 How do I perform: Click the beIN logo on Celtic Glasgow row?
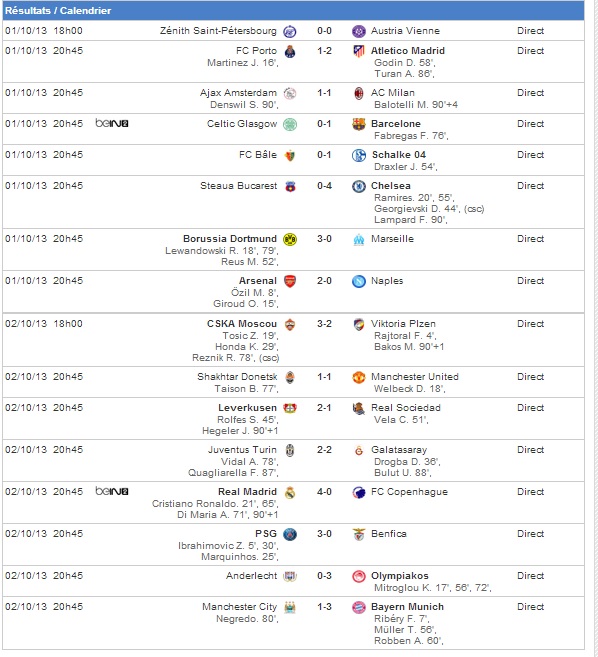(x=112, y=123)
